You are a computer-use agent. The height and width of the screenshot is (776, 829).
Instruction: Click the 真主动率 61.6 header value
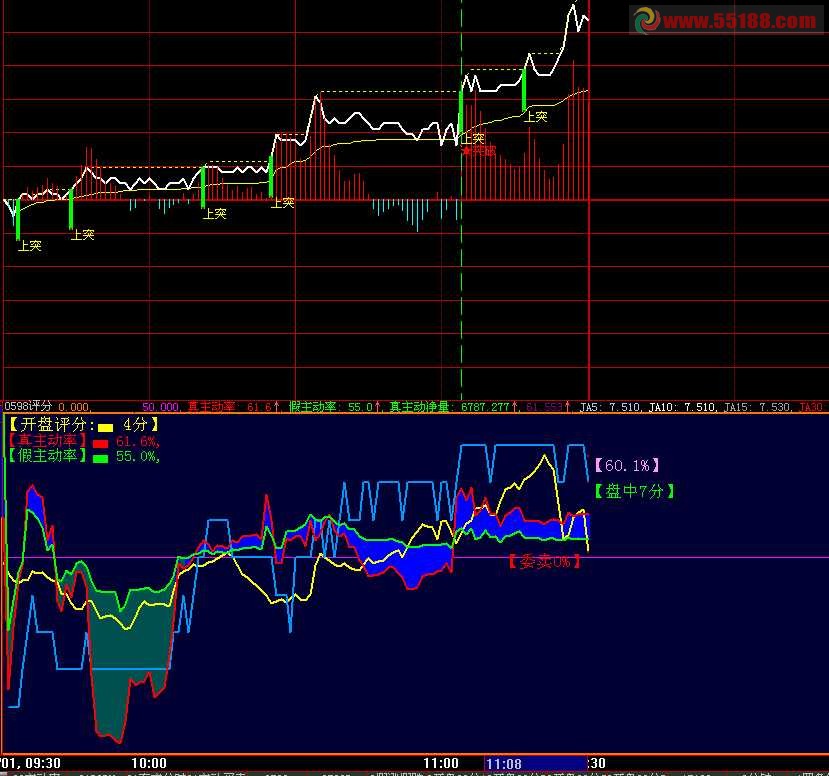[x=233, y=407]
